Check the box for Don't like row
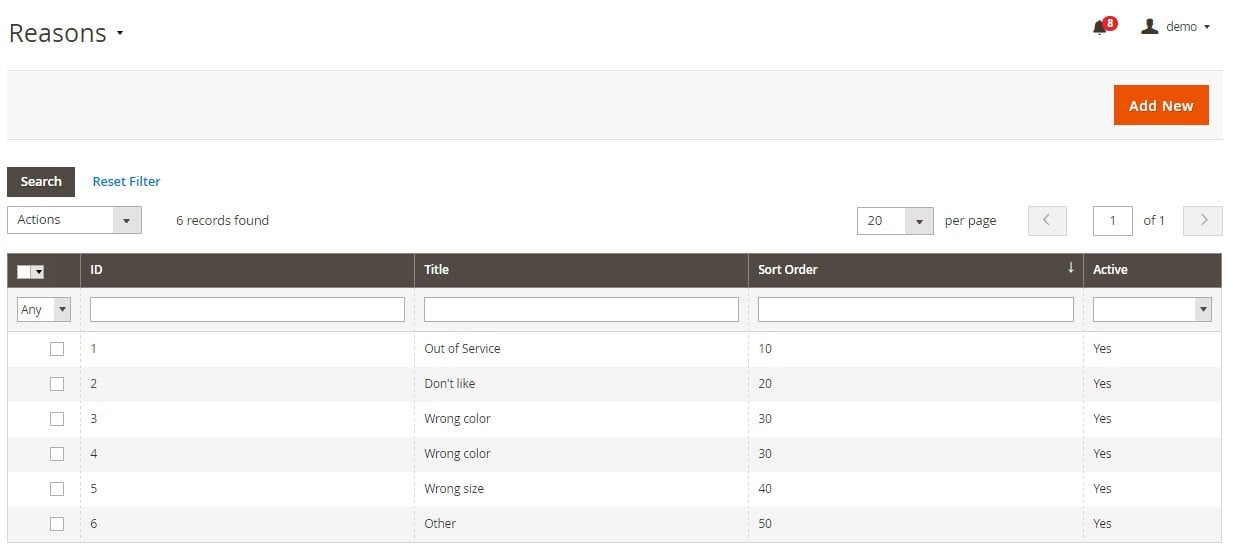This screenshot has height=551, width=1233. pyautogui.click(x=57, y=384)
